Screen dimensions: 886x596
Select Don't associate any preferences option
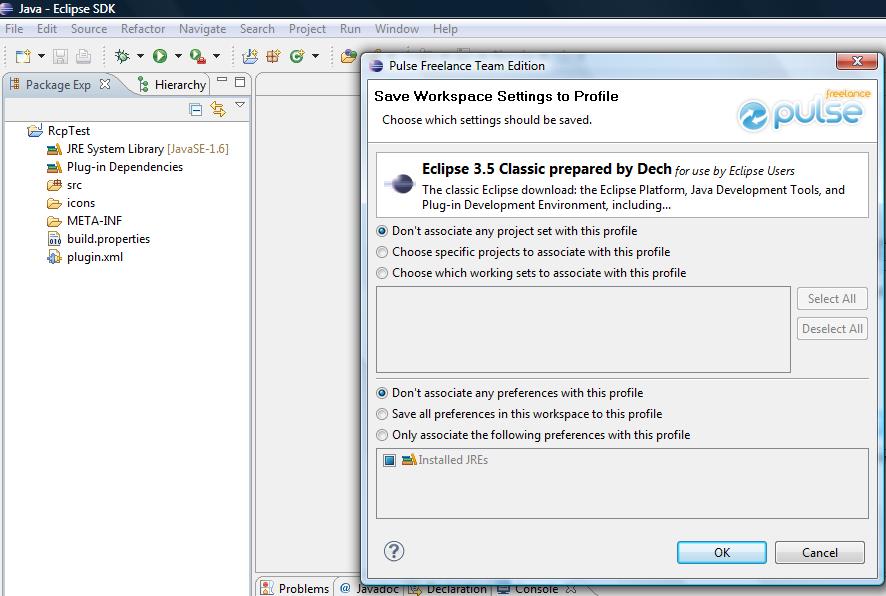[382, 393]
